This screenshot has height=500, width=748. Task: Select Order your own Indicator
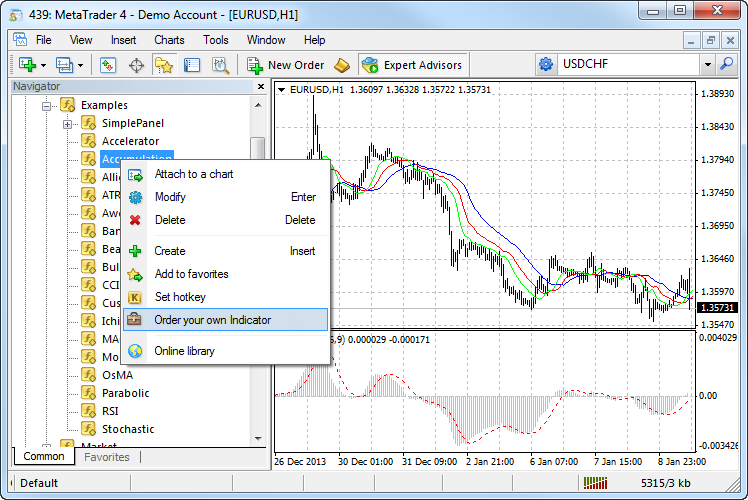[212, 320]
